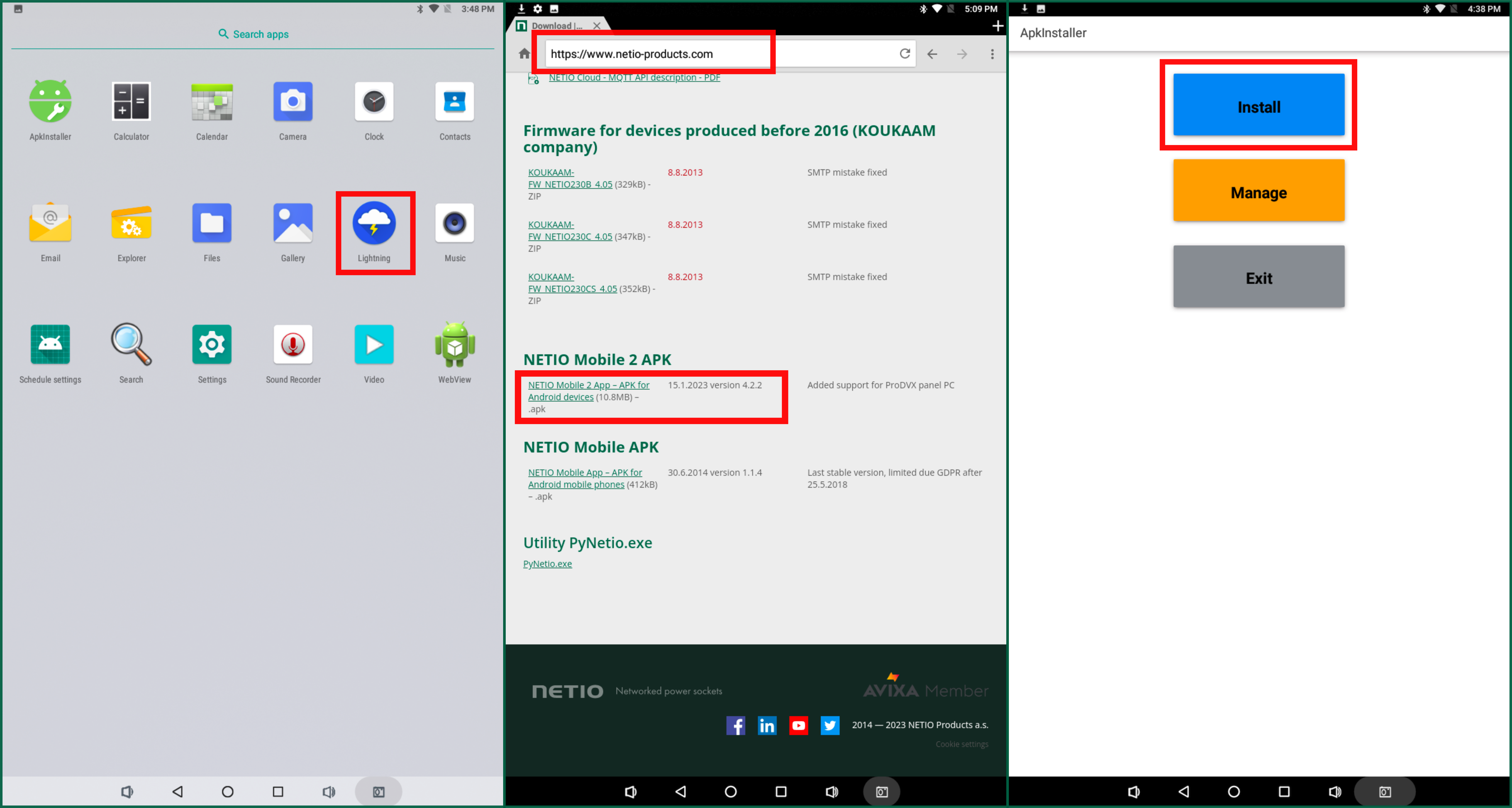Go forward in the browser

(962, 54)
